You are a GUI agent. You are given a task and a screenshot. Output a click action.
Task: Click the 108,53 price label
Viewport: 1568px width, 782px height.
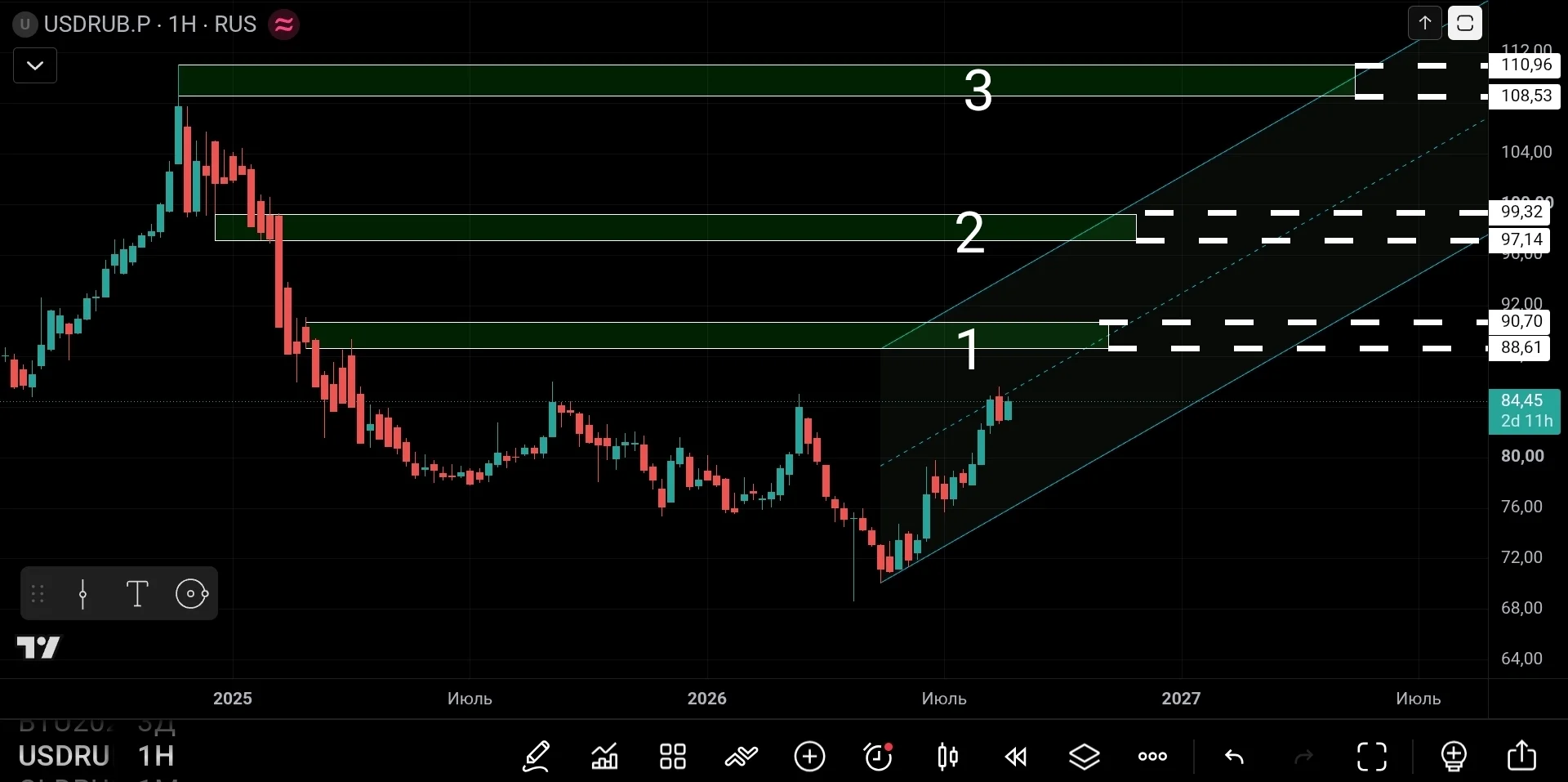(x=1526, y=96)
